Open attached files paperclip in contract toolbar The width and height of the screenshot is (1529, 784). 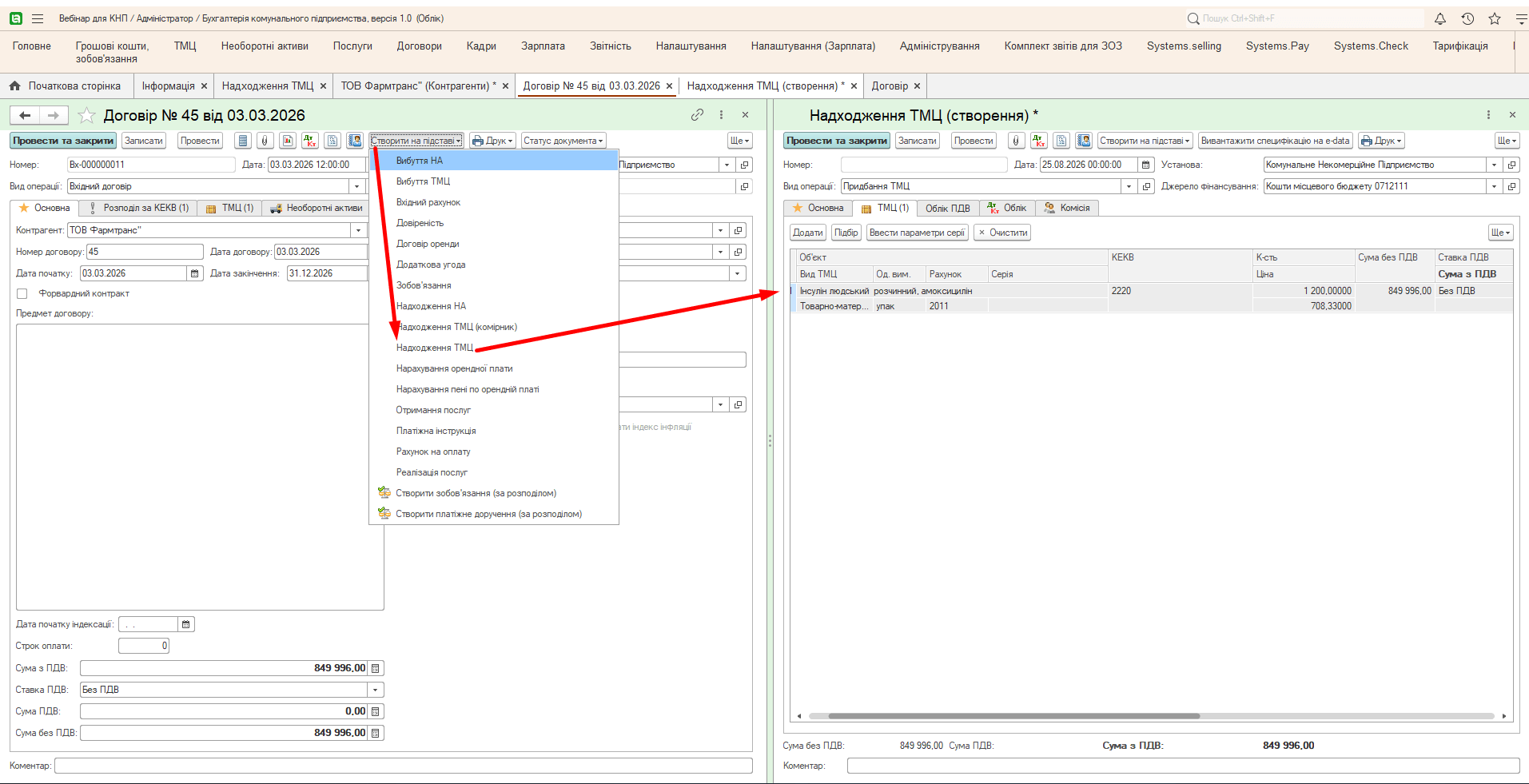coord(265,141)
